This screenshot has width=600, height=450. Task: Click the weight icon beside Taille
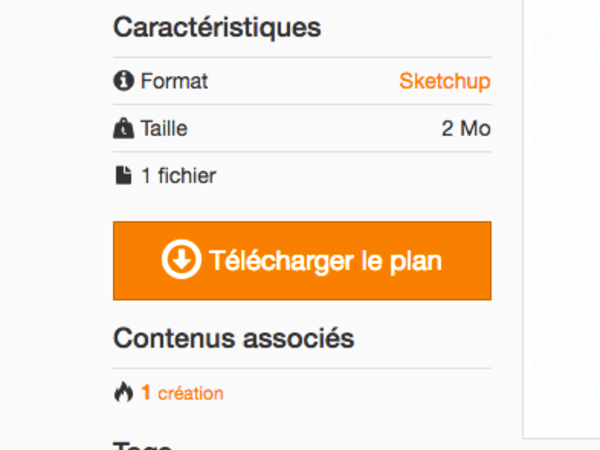123,129
